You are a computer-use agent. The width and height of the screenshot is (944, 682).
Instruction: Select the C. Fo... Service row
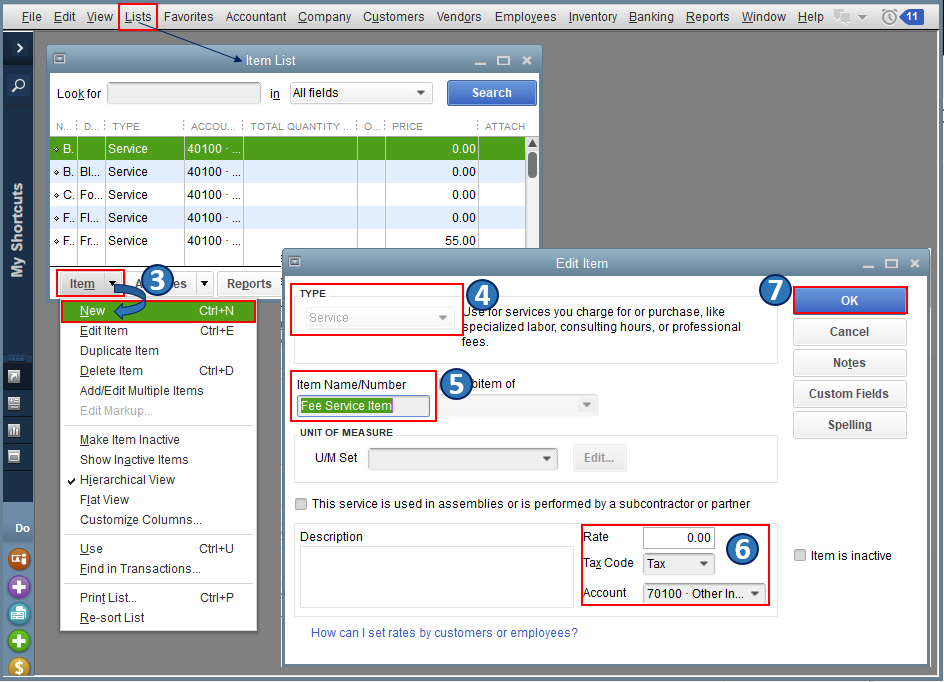[288, 195]
